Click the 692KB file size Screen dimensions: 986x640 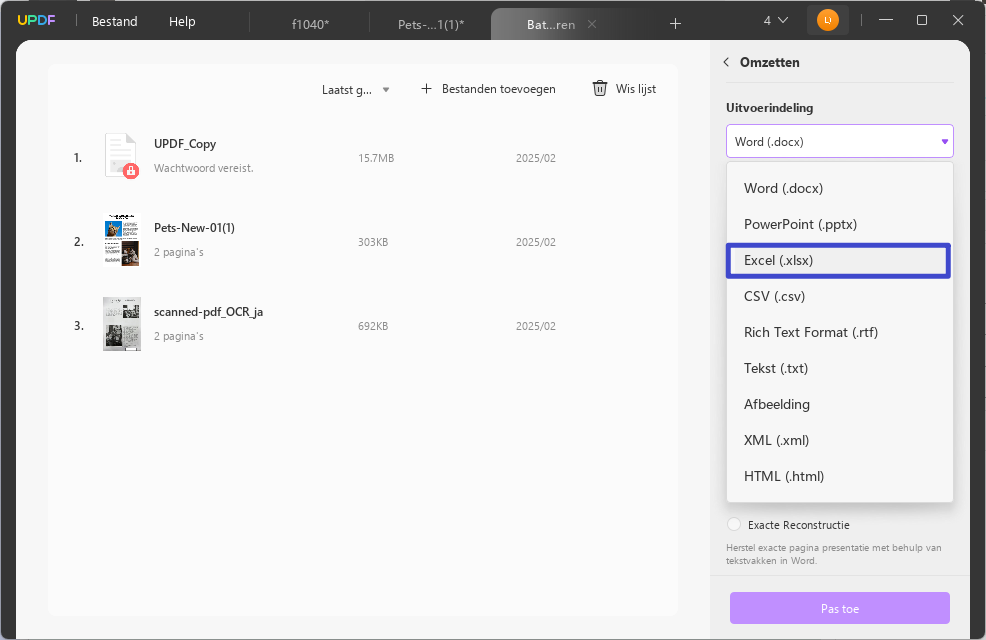click(x=373, y=326)
